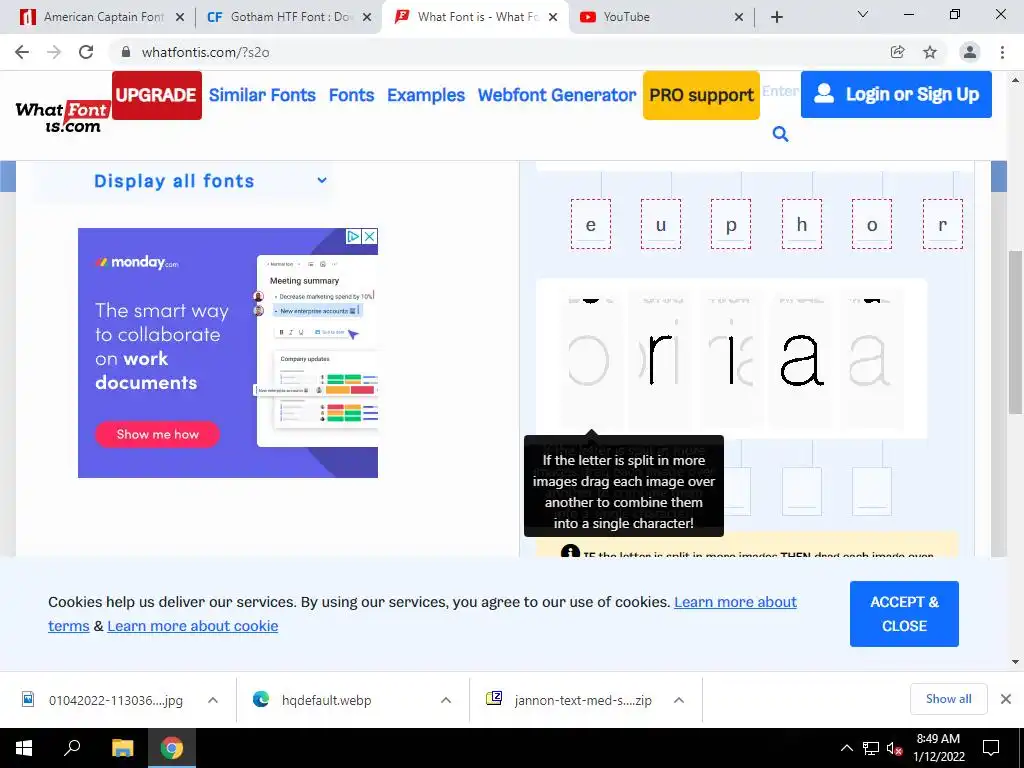Screen dimensions: 1024x768
Task: Click the Enter search text field in header
Action: [x=780, y=91]
